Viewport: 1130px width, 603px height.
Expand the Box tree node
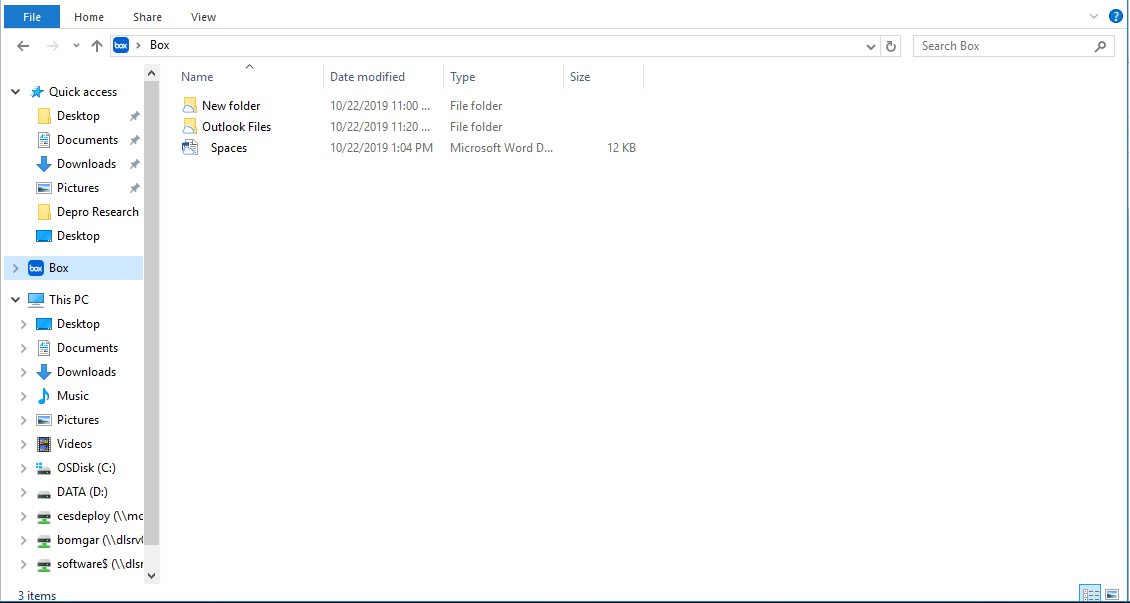coord(15,268)
